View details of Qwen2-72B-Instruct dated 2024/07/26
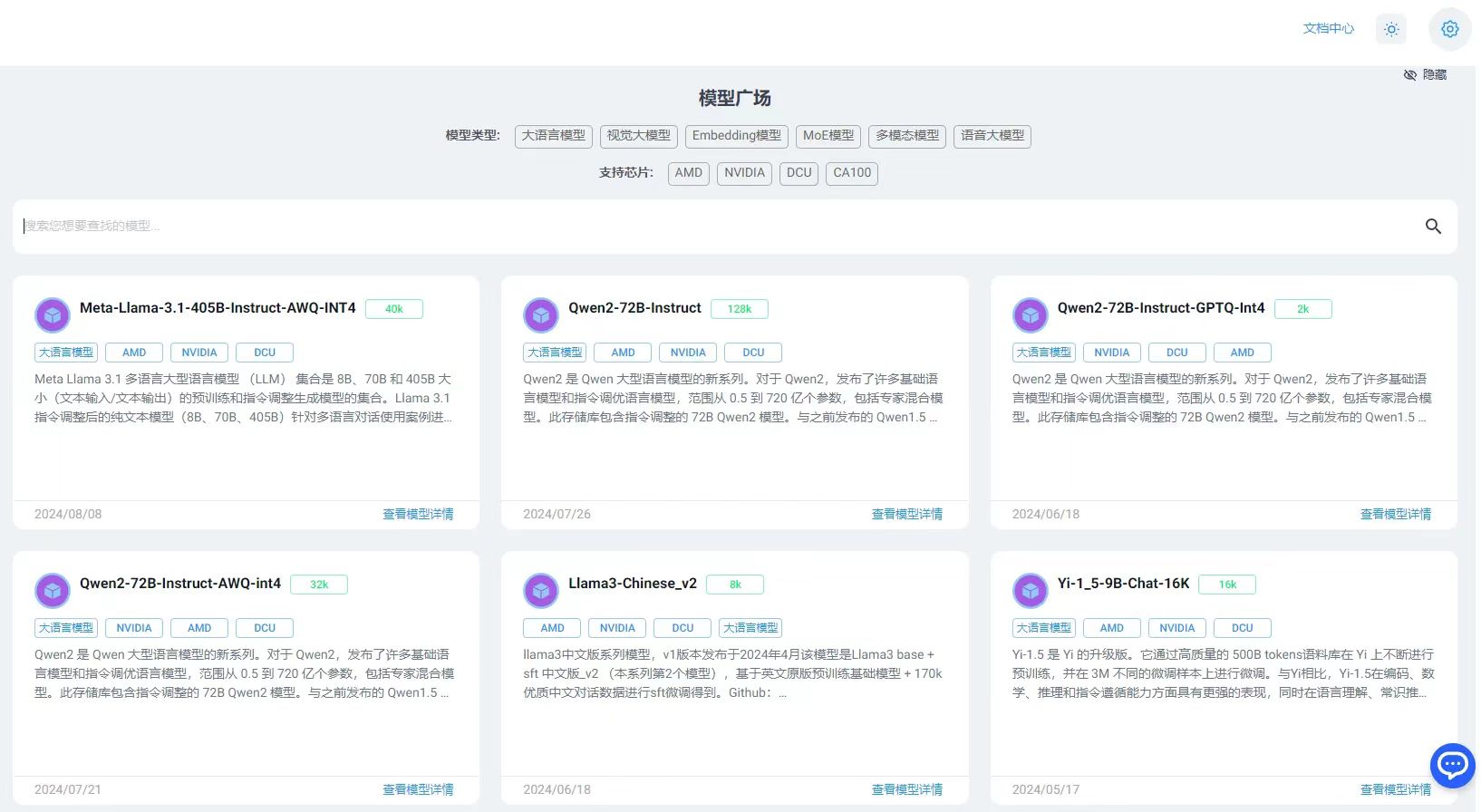 (906, 515)
